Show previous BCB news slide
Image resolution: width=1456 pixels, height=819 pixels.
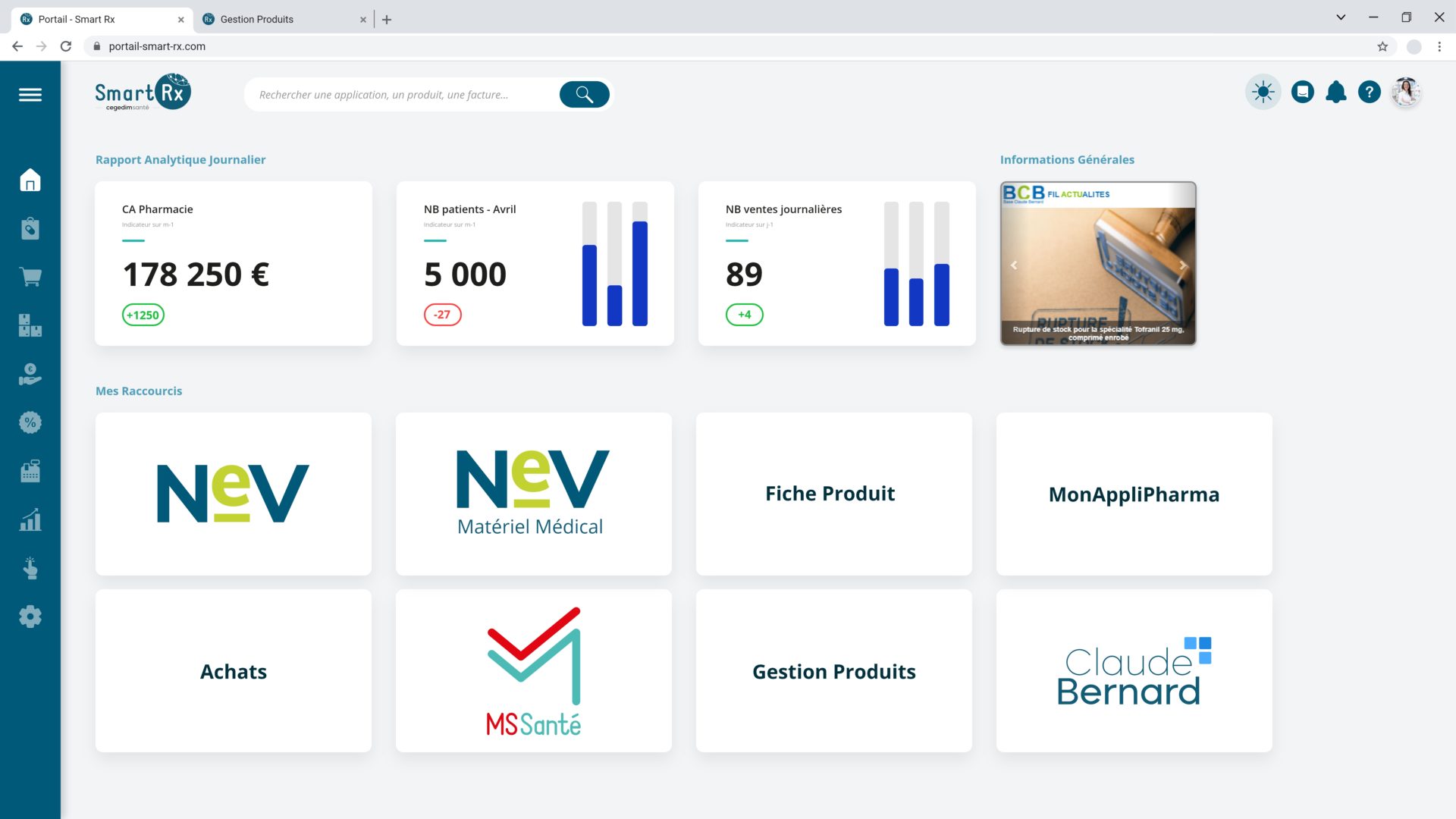click(1014, 265)
